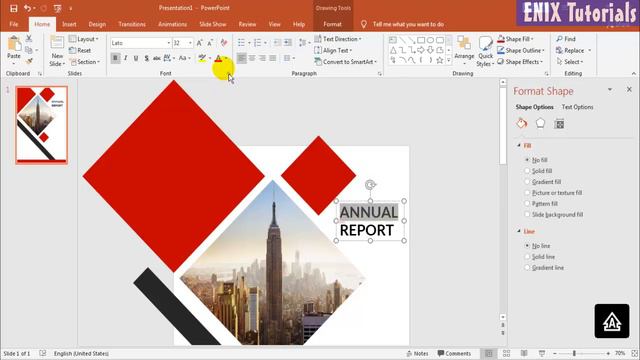Viewport: 640px width, 360px height.
Task: Switch to Text Options tab
Action: [578, 107]
